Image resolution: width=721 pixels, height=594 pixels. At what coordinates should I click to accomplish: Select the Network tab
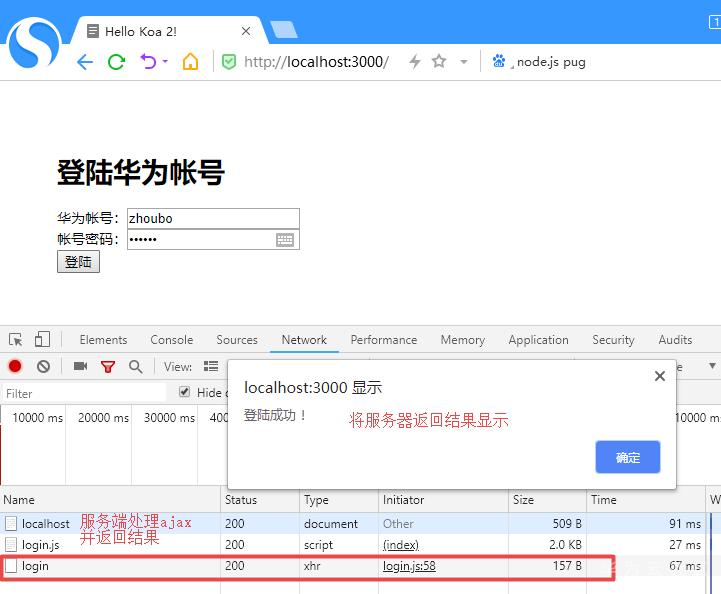[304, 340]
